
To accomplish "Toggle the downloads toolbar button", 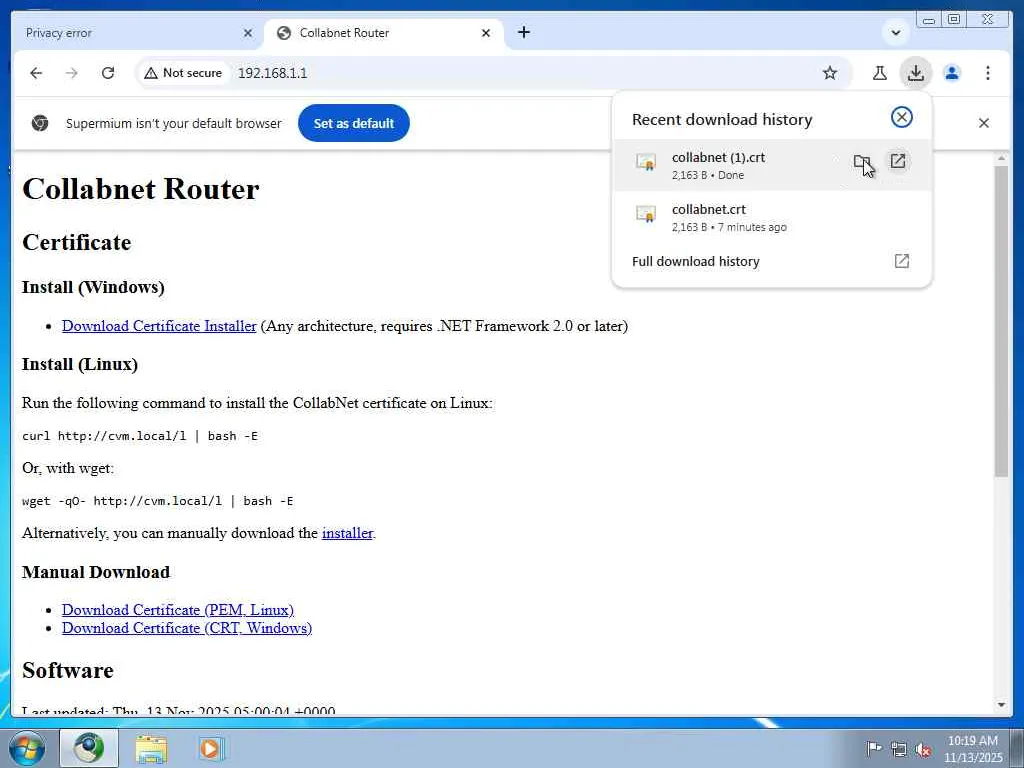I will point(916,73).
